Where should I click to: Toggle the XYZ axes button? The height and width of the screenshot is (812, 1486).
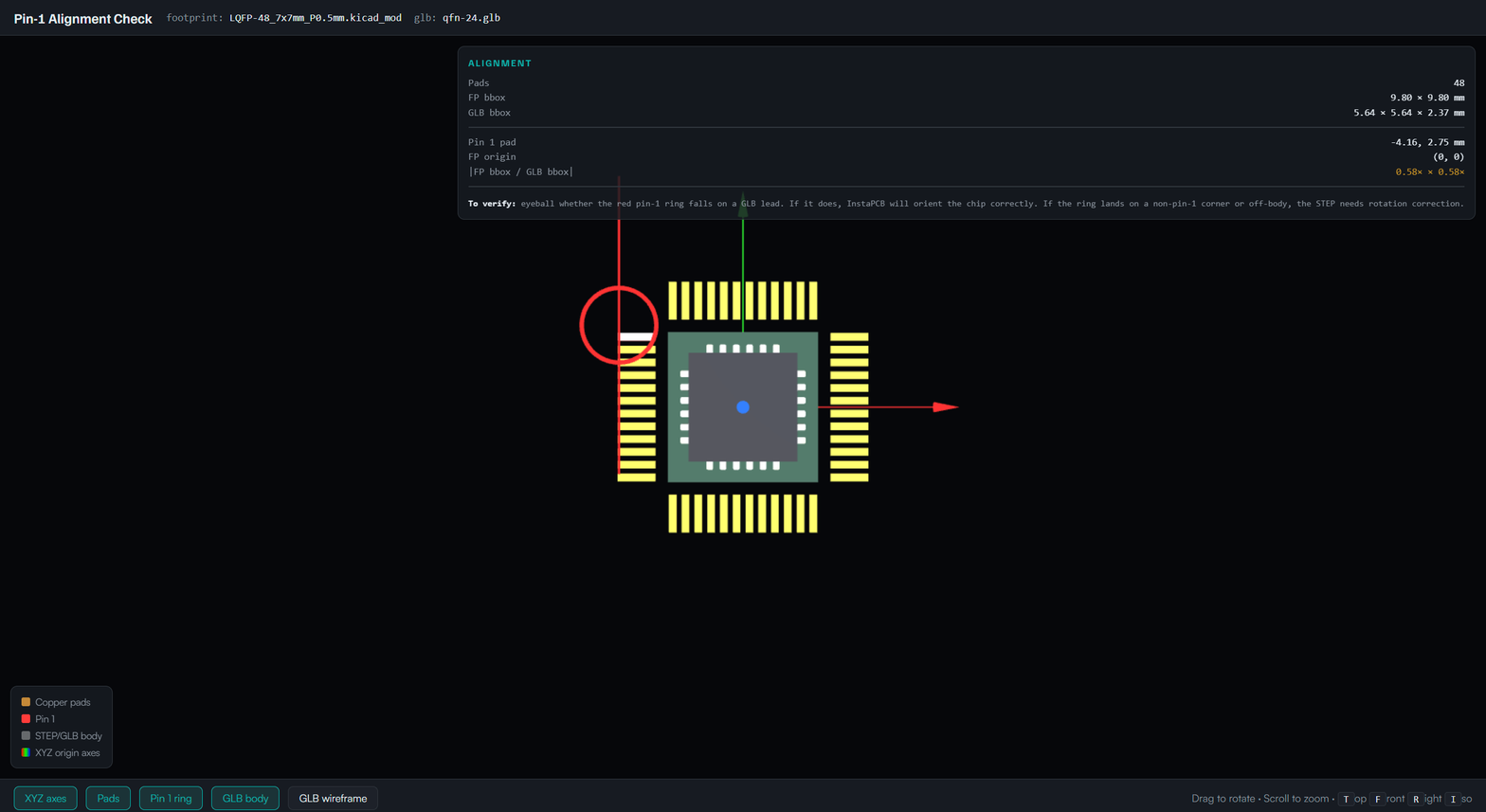(45, 798)
